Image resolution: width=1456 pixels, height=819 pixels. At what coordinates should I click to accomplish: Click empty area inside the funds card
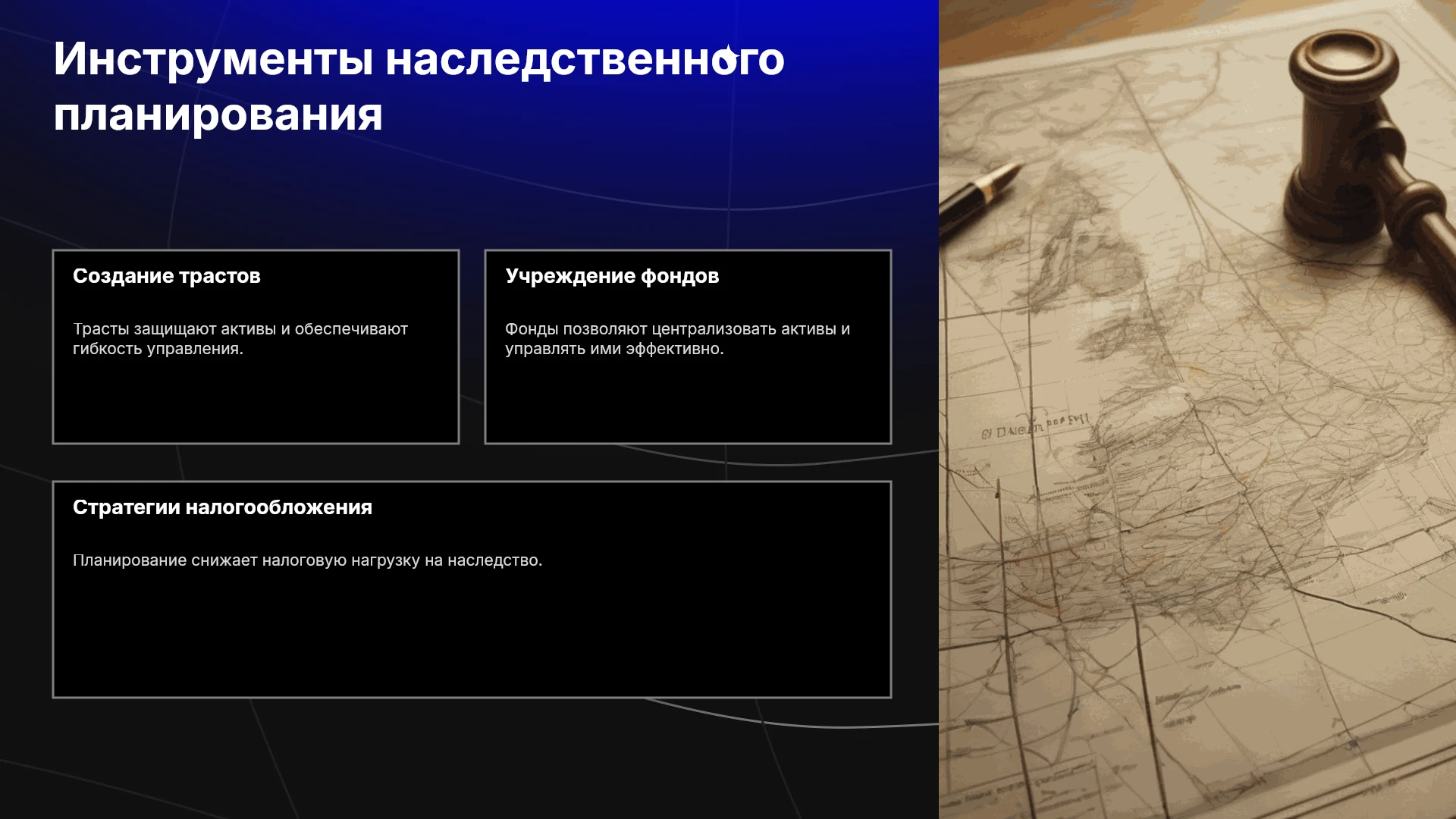pos(688,402)
